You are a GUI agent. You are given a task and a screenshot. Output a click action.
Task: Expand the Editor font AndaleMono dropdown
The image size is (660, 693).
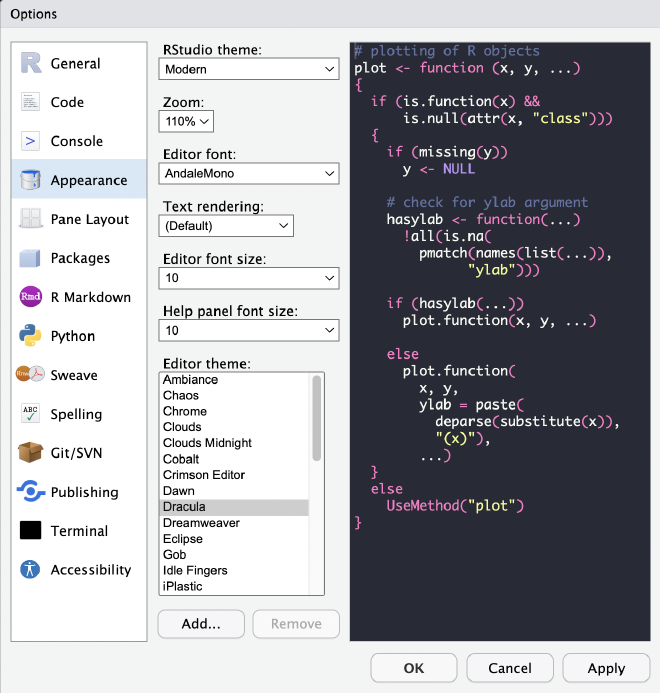[248, 174]
